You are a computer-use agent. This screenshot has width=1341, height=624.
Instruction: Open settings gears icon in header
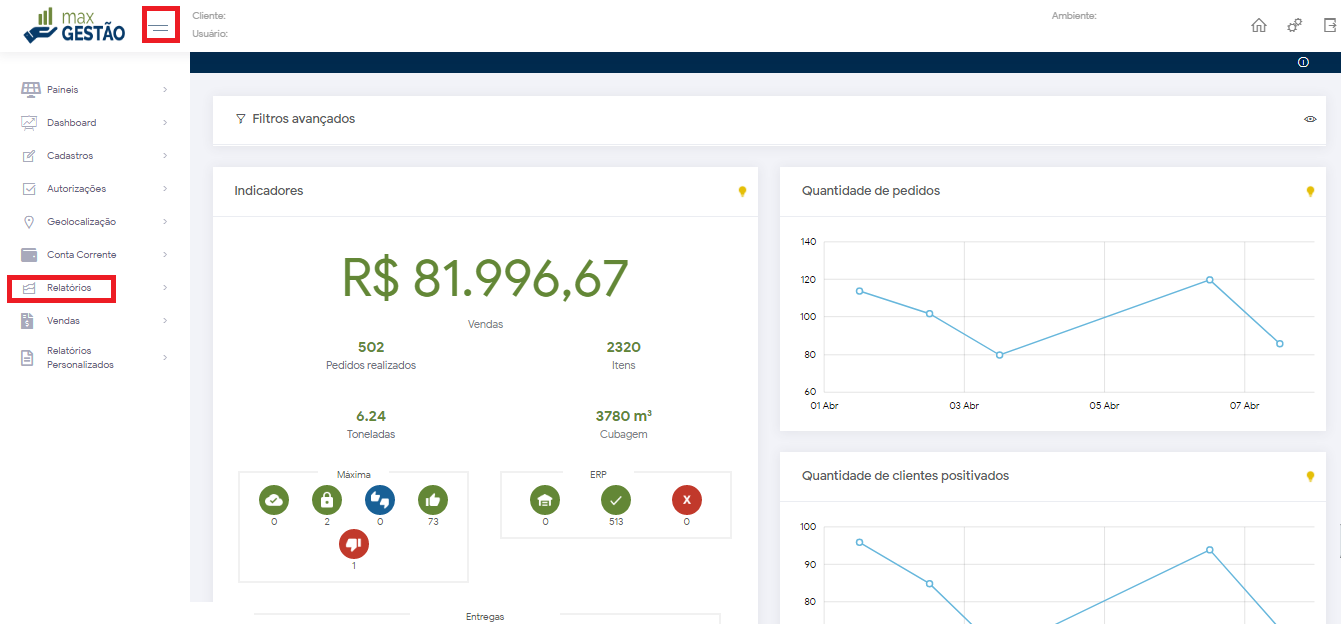tap(1294, 26)
